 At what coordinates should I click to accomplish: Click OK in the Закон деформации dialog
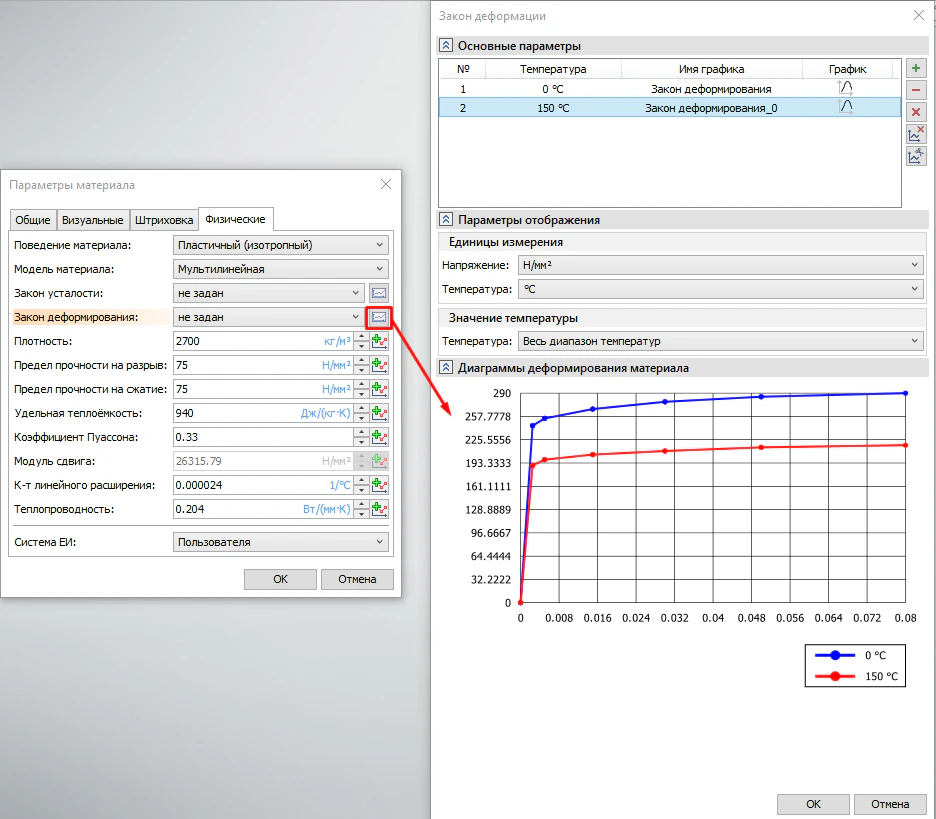813,804
